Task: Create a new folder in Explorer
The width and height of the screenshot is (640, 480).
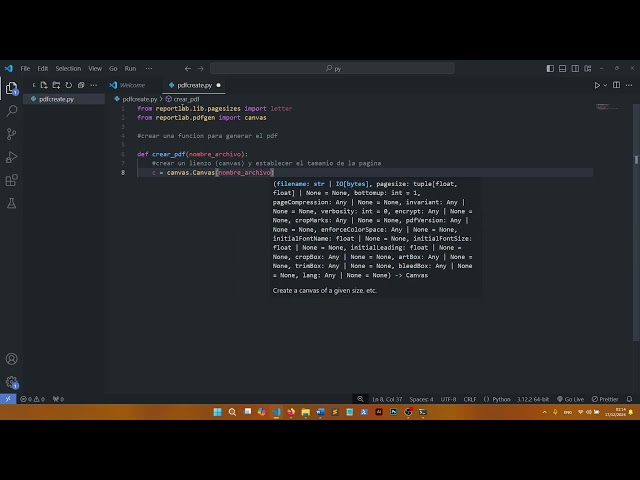Action: [x=56, y=85]
